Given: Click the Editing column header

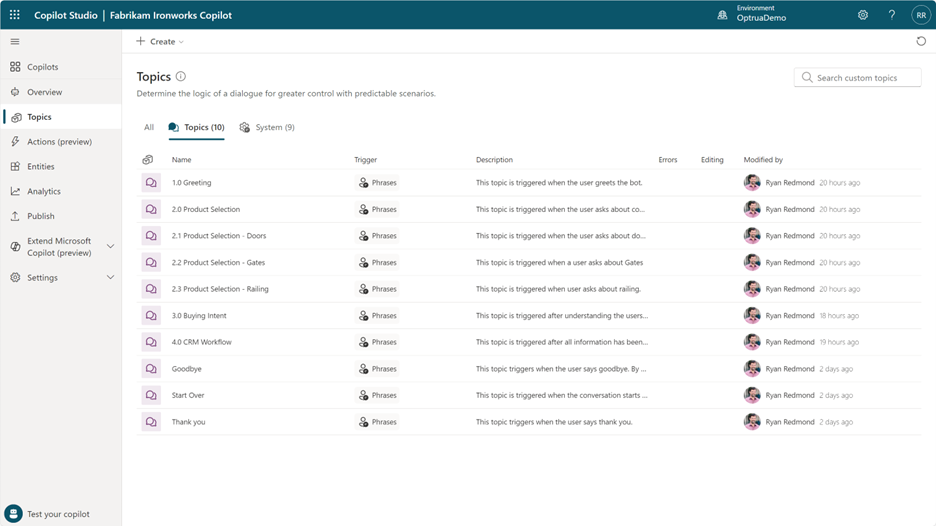Looking at the screenshot, I should [x=712, y=159].
